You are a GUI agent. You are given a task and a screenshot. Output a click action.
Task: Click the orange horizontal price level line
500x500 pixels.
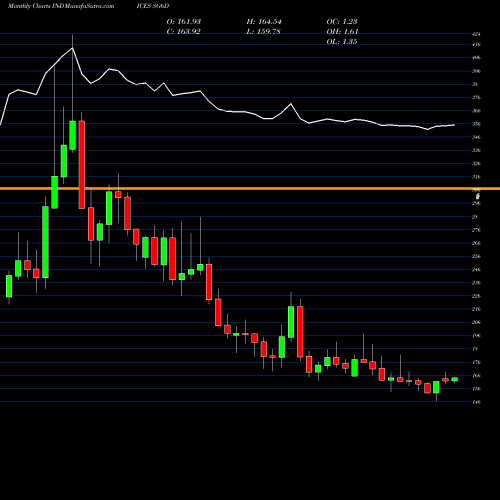(x=250, y=189)
